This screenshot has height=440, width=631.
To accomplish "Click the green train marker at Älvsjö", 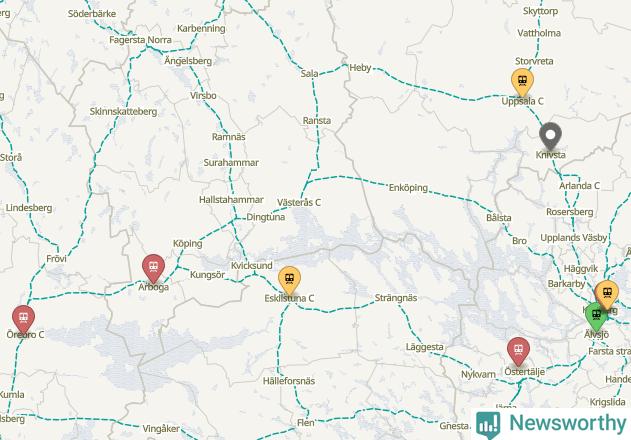I will coord(596,316).
